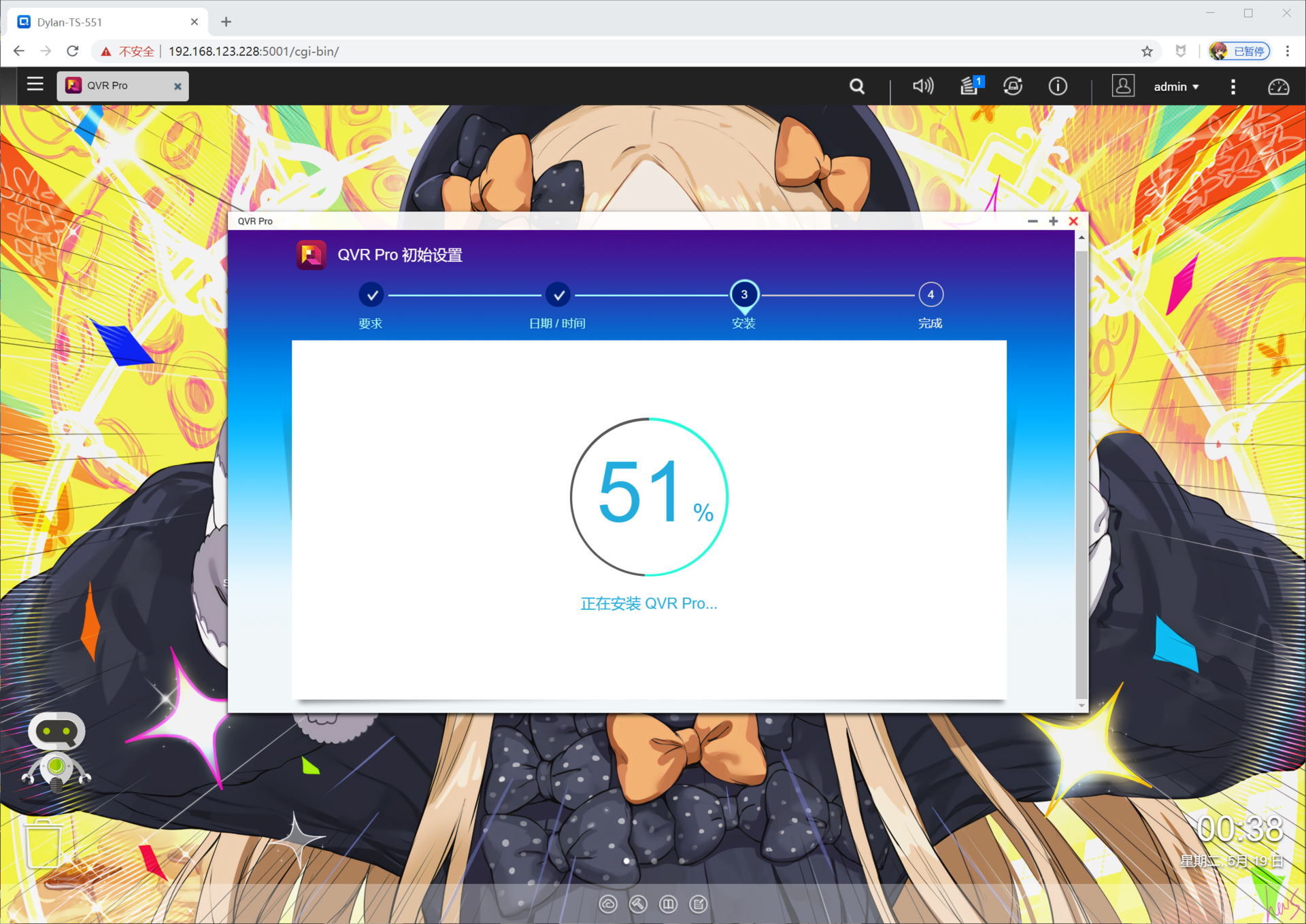The height and width of the screenshot is (924, 1306).
Task: Open the QTS main menu hamburger
Action: coord(35,85)
